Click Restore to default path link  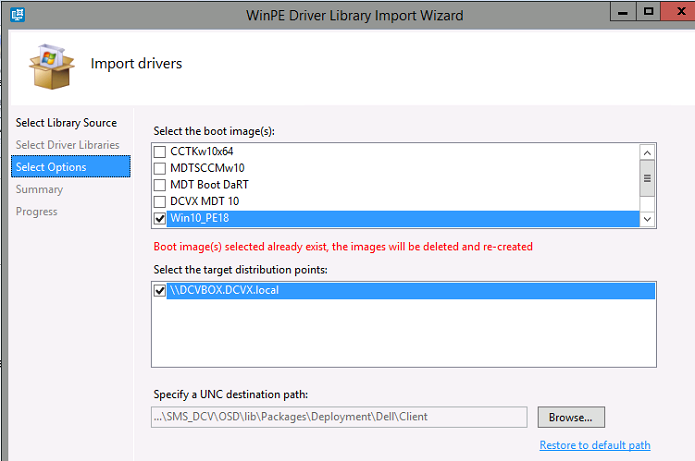point(595,445)
